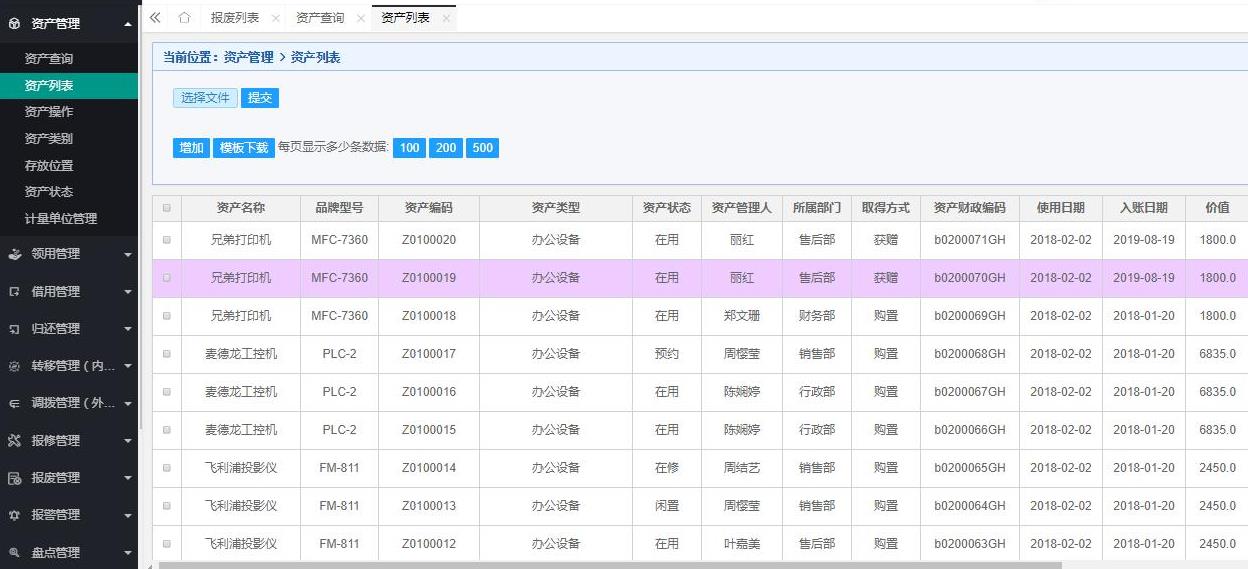This screenshot has width=1248, height=569.
Task: Click the 归还管理 return icon
Action: click(14, 329)
